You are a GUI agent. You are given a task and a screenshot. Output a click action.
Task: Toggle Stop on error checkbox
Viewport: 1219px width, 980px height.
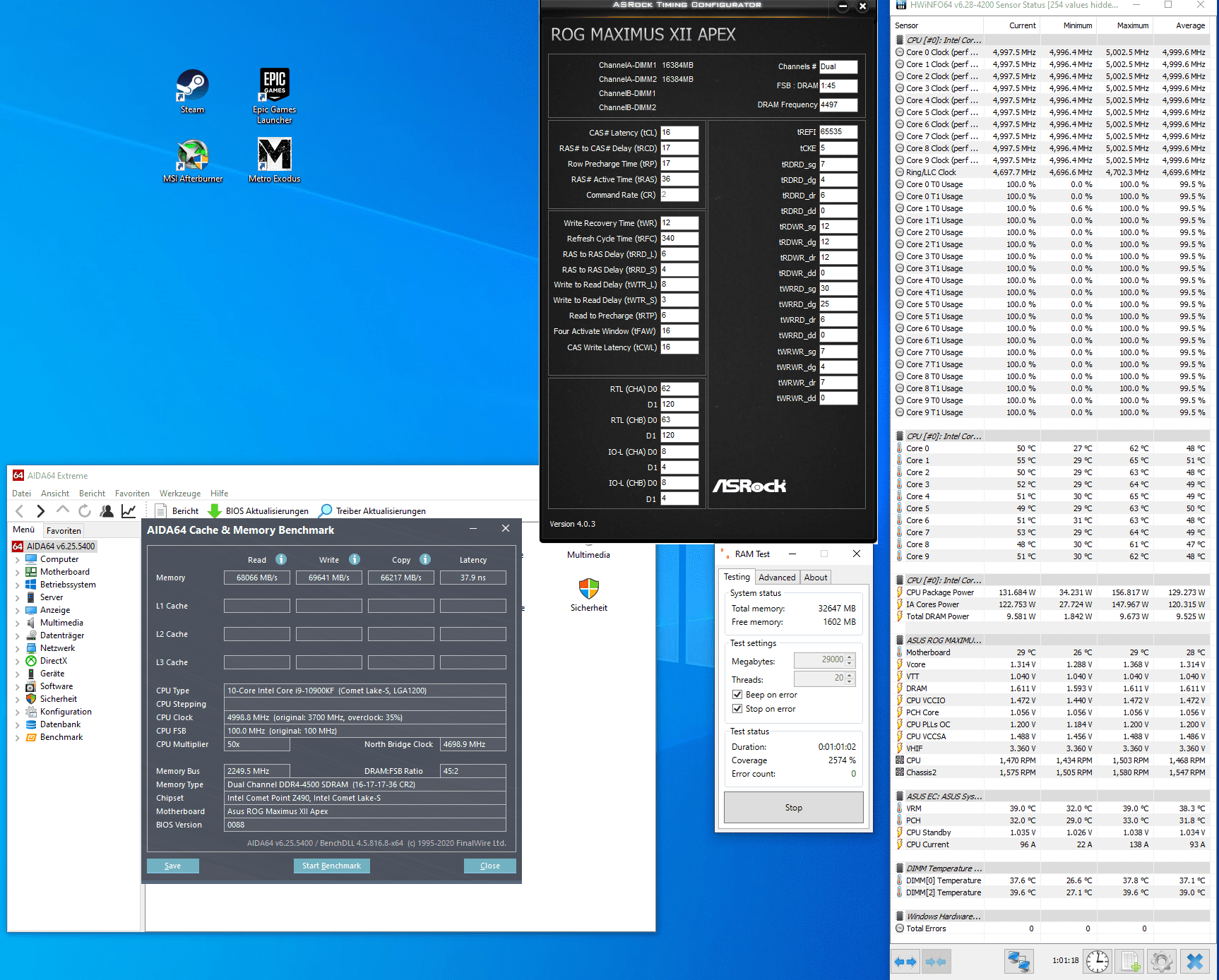tap(737, 709)
